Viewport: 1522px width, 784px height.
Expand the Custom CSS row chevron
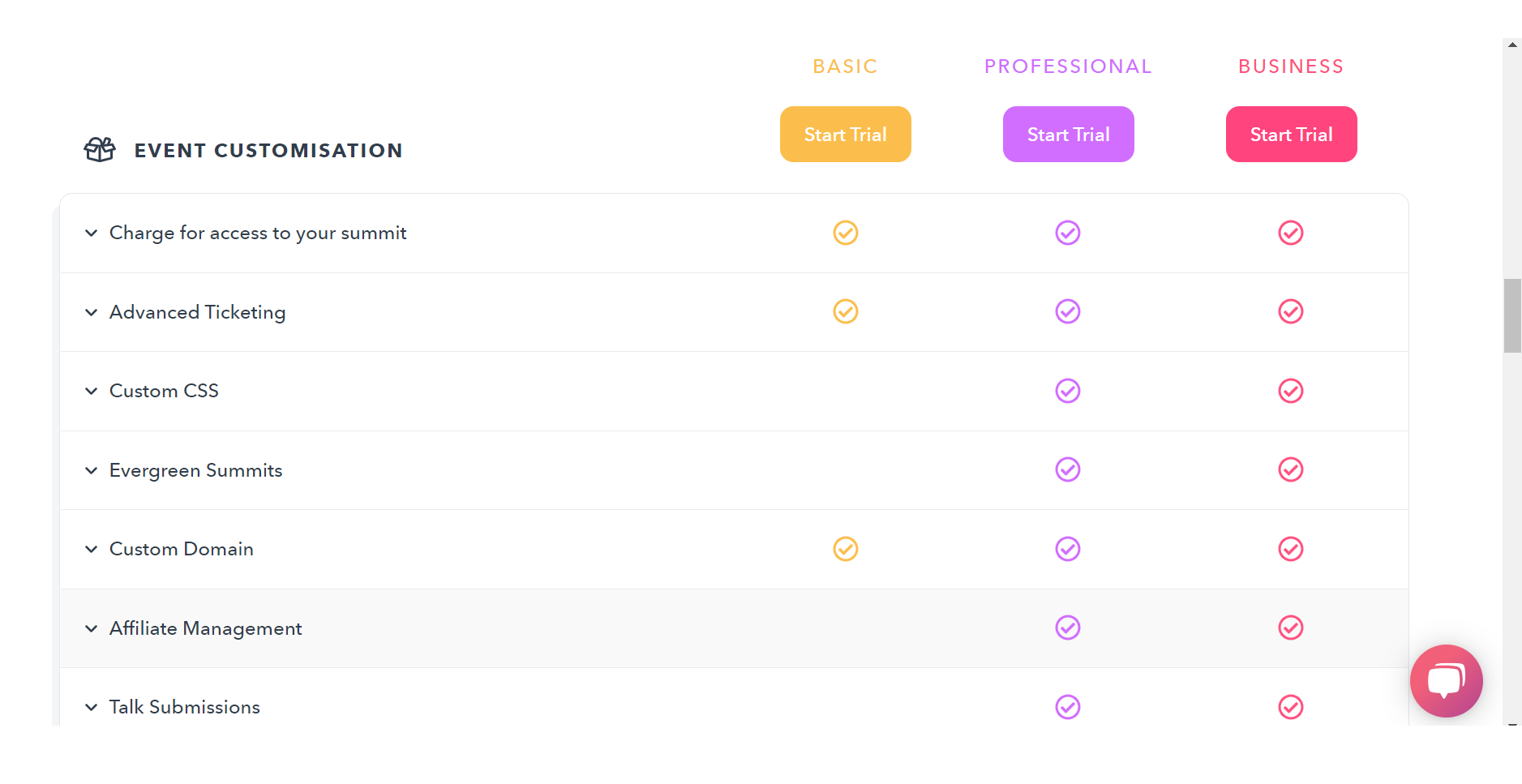(x=92, y=391)
